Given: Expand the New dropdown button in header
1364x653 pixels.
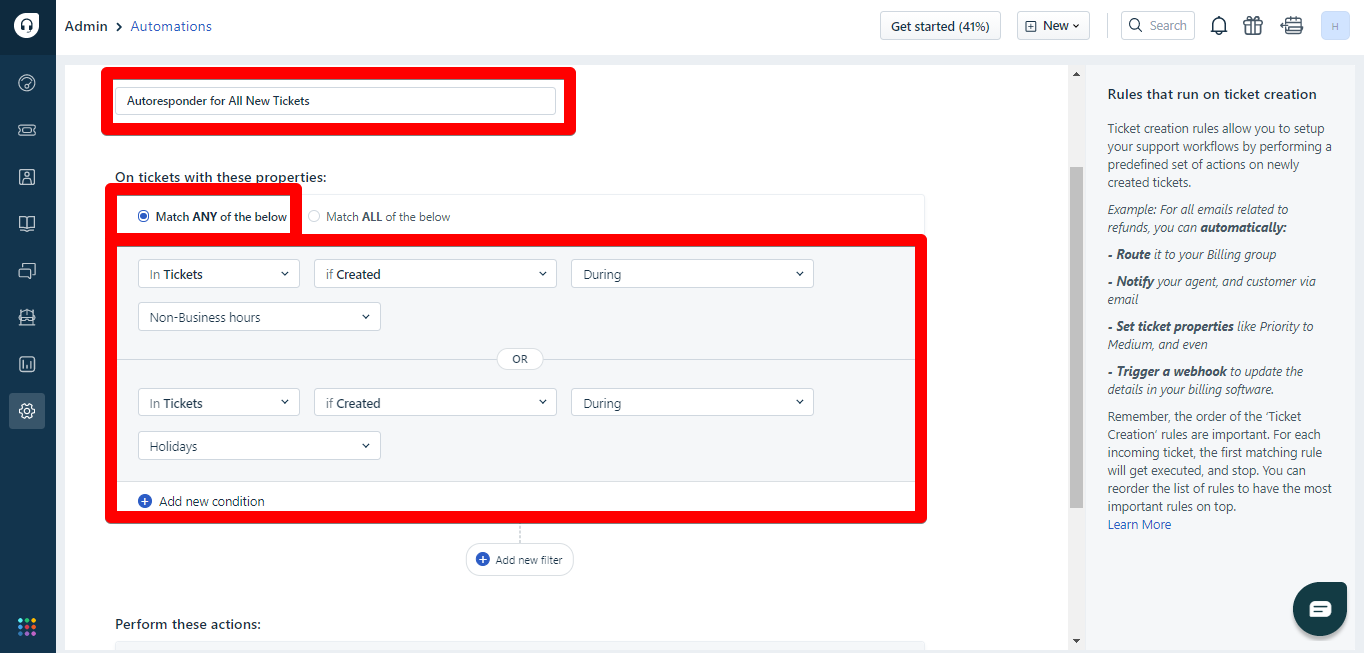Looking at the screenshot, I should coord(1053,26).
